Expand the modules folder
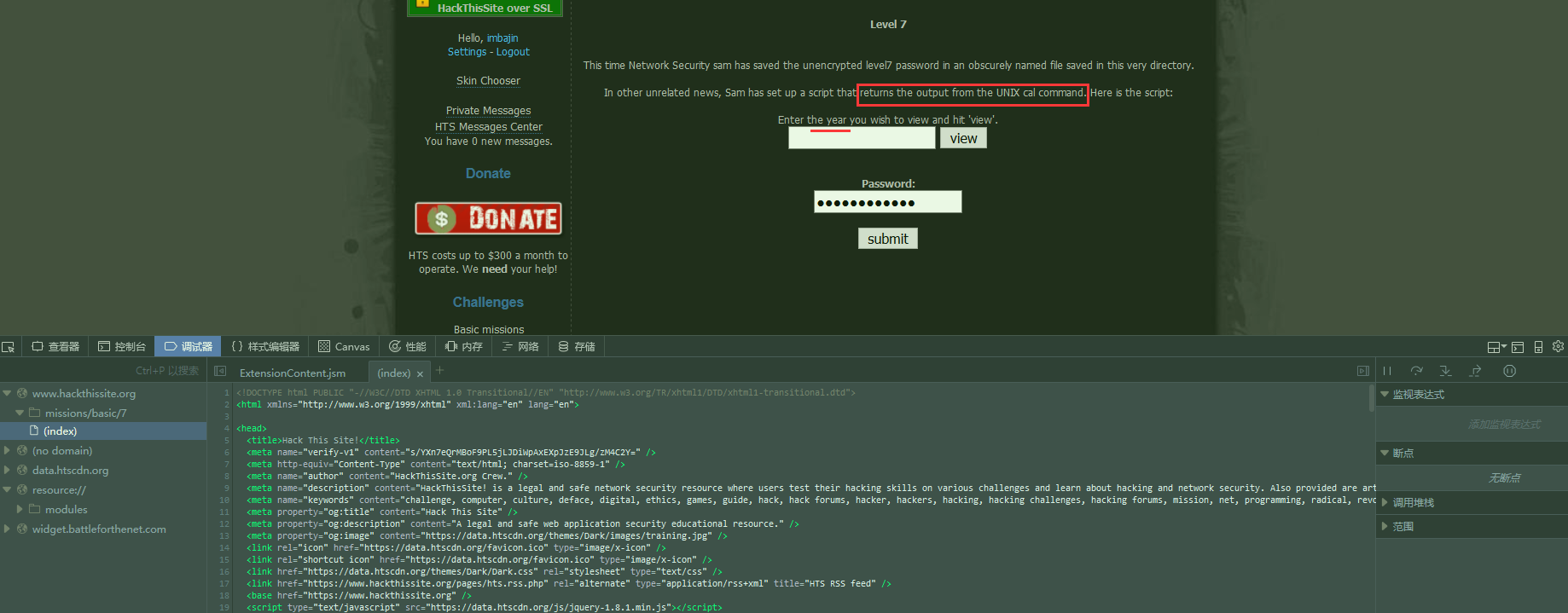This screenshot has height=613, width=1568. (20, 509)
